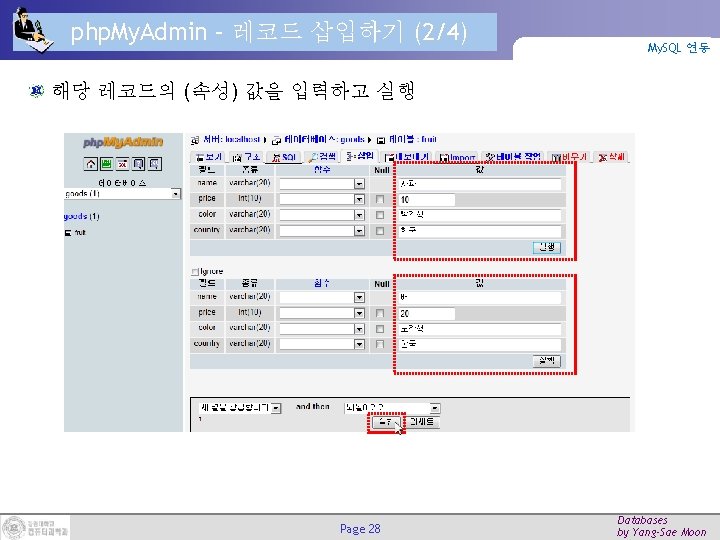This screenshot has width=720, height=540.
Task: Click the price value field containing 10
Action: coord(426,200)
